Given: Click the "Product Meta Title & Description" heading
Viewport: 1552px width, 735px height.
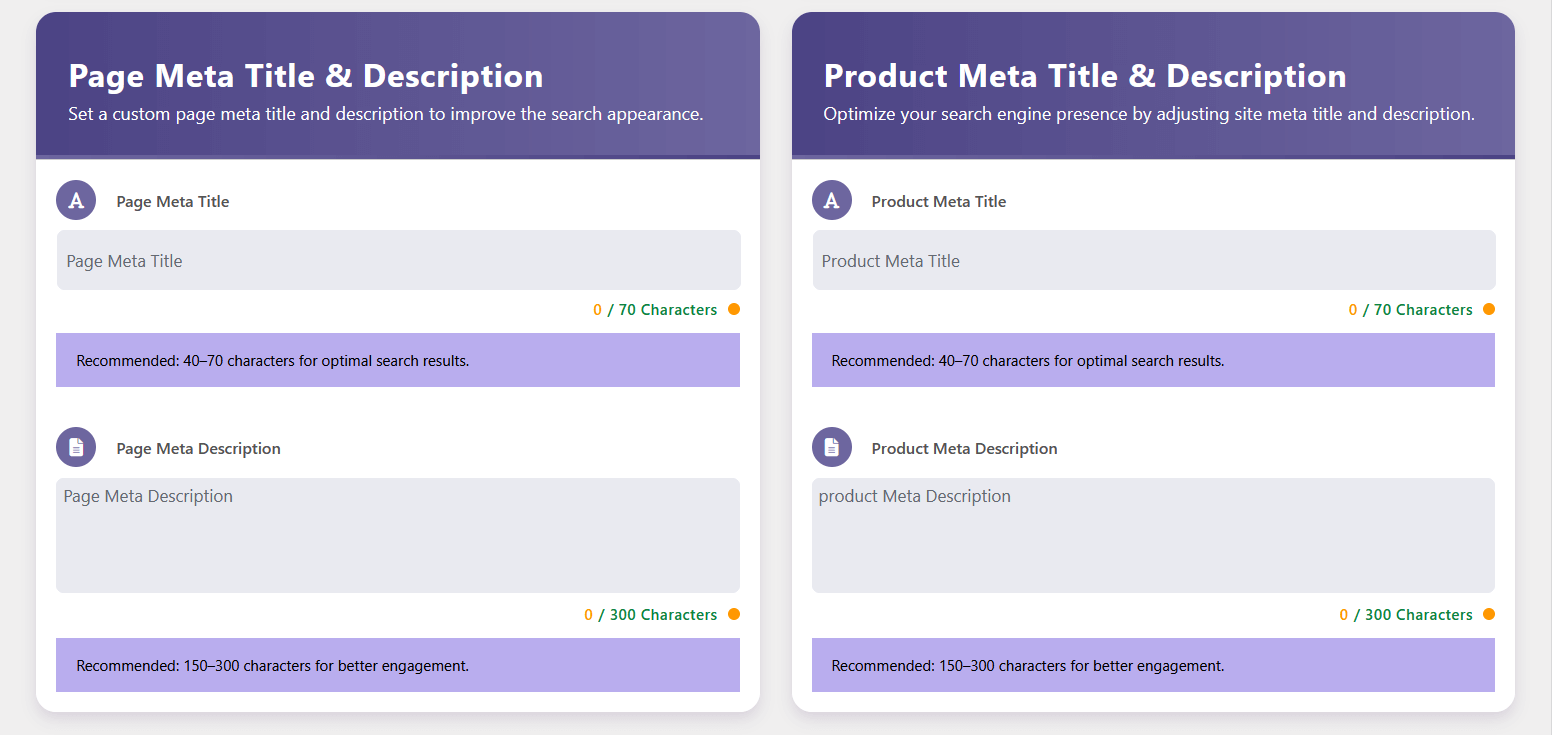Looking at the screenshot, I should pos(1085,76).
